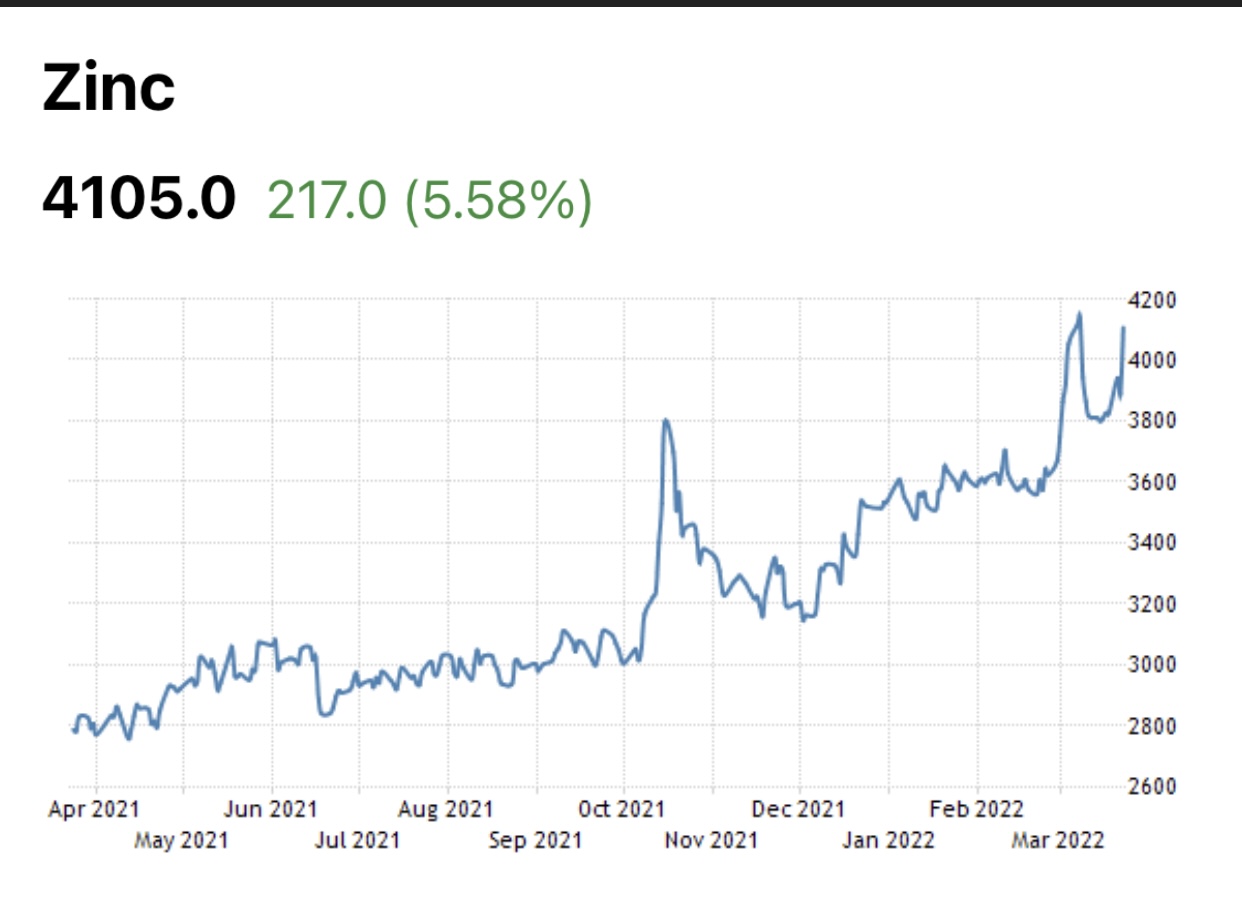Click the Mar 2022 axis label
This screenshot has height=920, width=1242.
pyautogui.click(x=1058, y=840)
